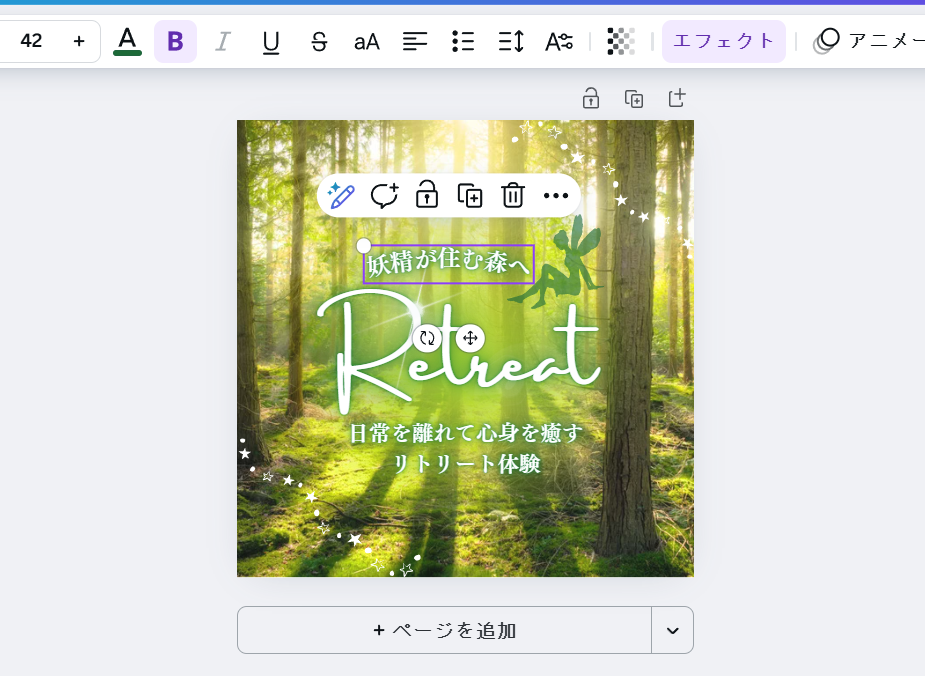
Task: Toggle strikethrough formatting
Action: tap(319, 41)
